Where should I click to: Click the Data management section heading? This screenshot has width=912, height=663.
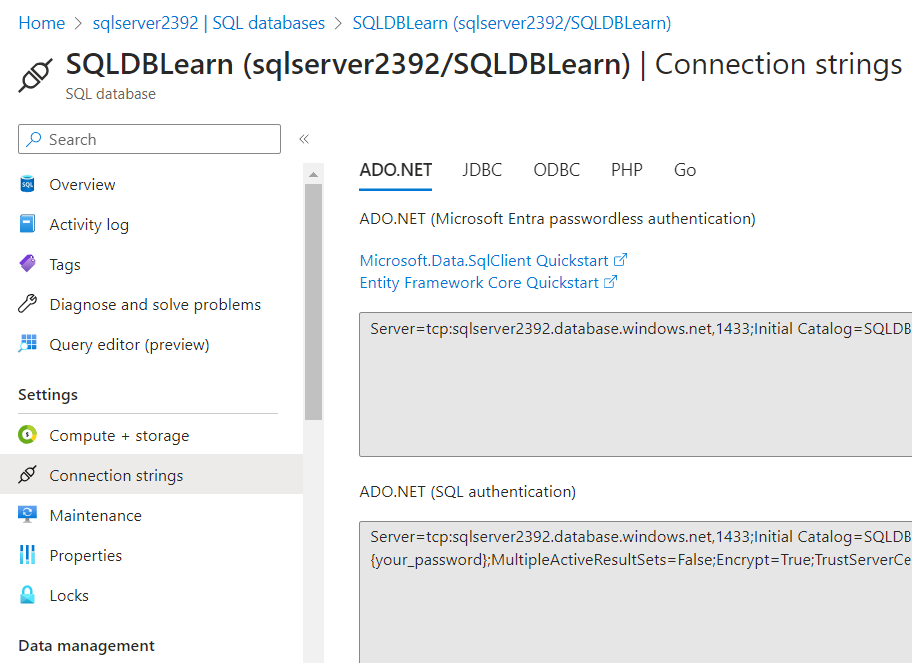86,646
